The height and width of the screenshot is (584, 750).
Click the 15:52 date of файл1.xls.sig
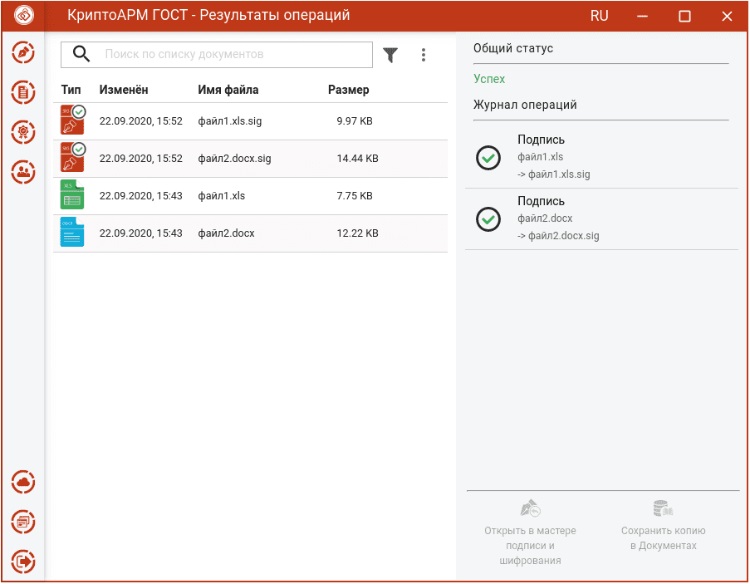(141, 121)
